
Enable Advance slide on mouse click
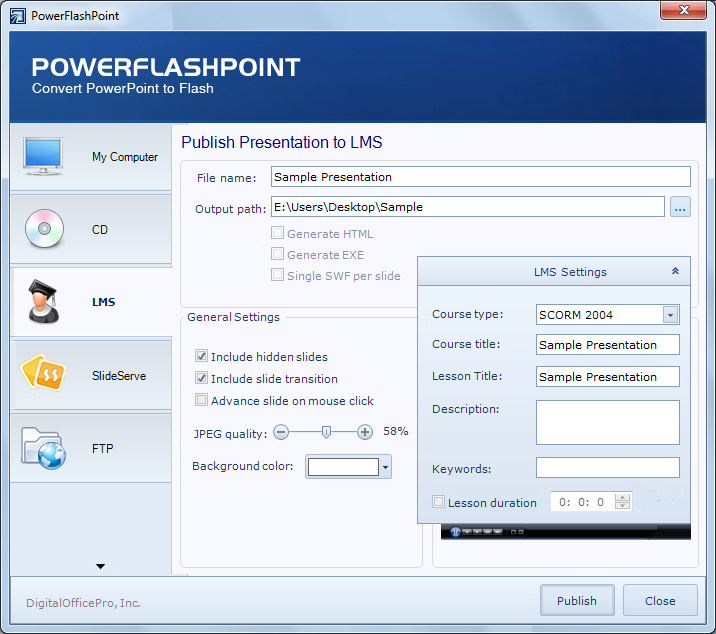(x=201, y=400)
